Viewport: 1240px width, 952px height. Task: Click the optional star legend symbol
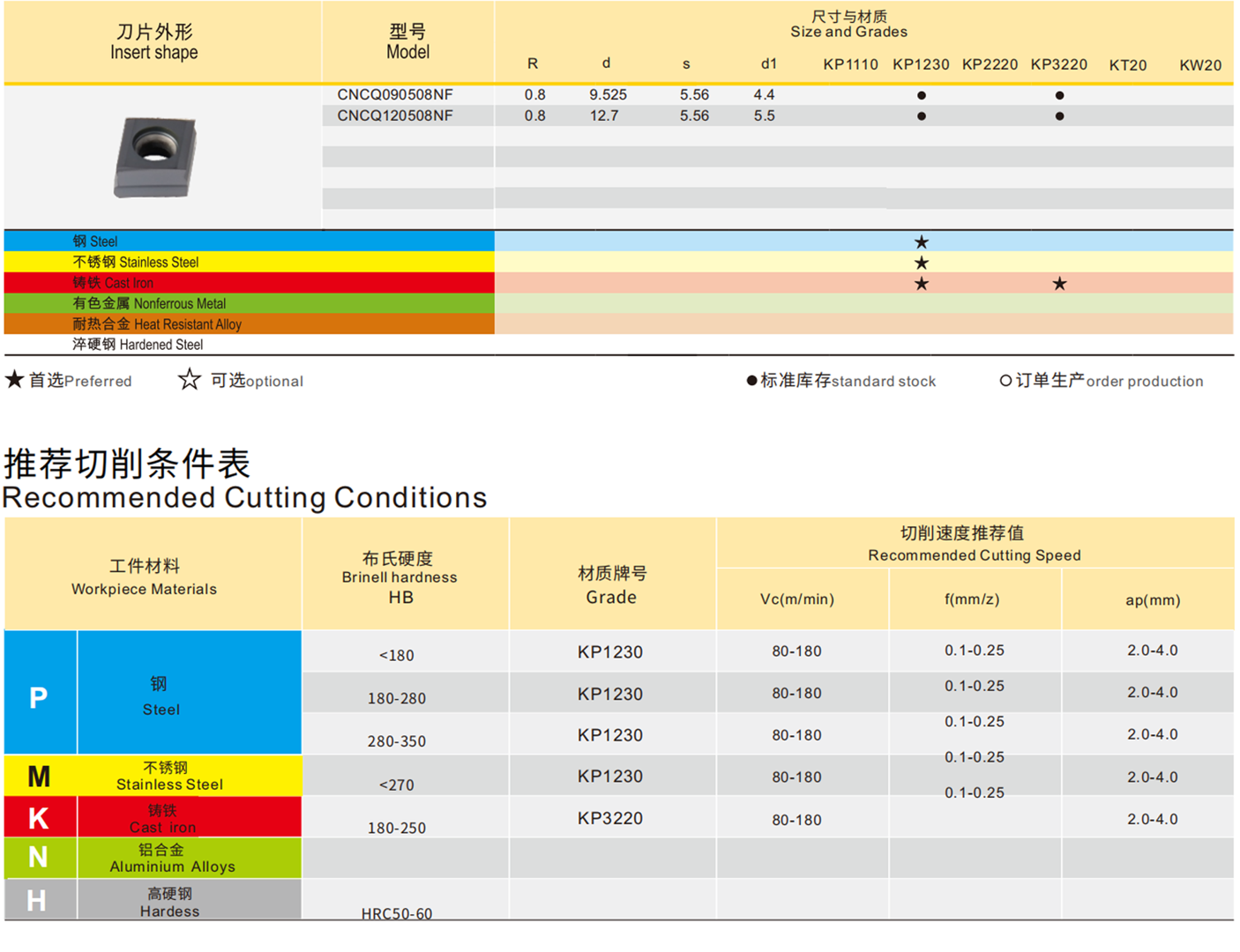189,379
